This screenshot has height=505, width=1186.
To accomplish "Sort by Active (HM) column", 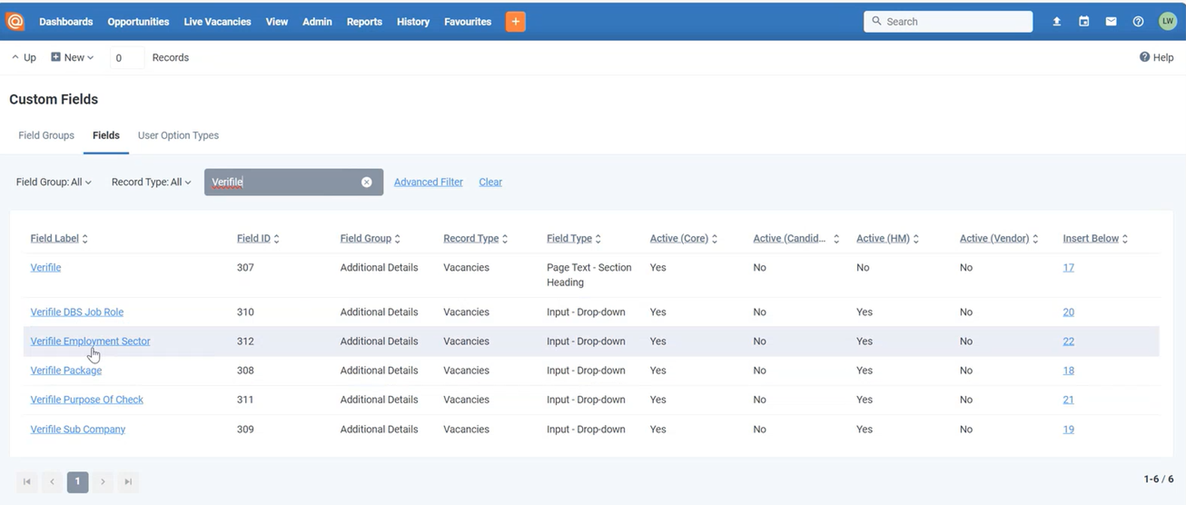I will coord(887,238).
